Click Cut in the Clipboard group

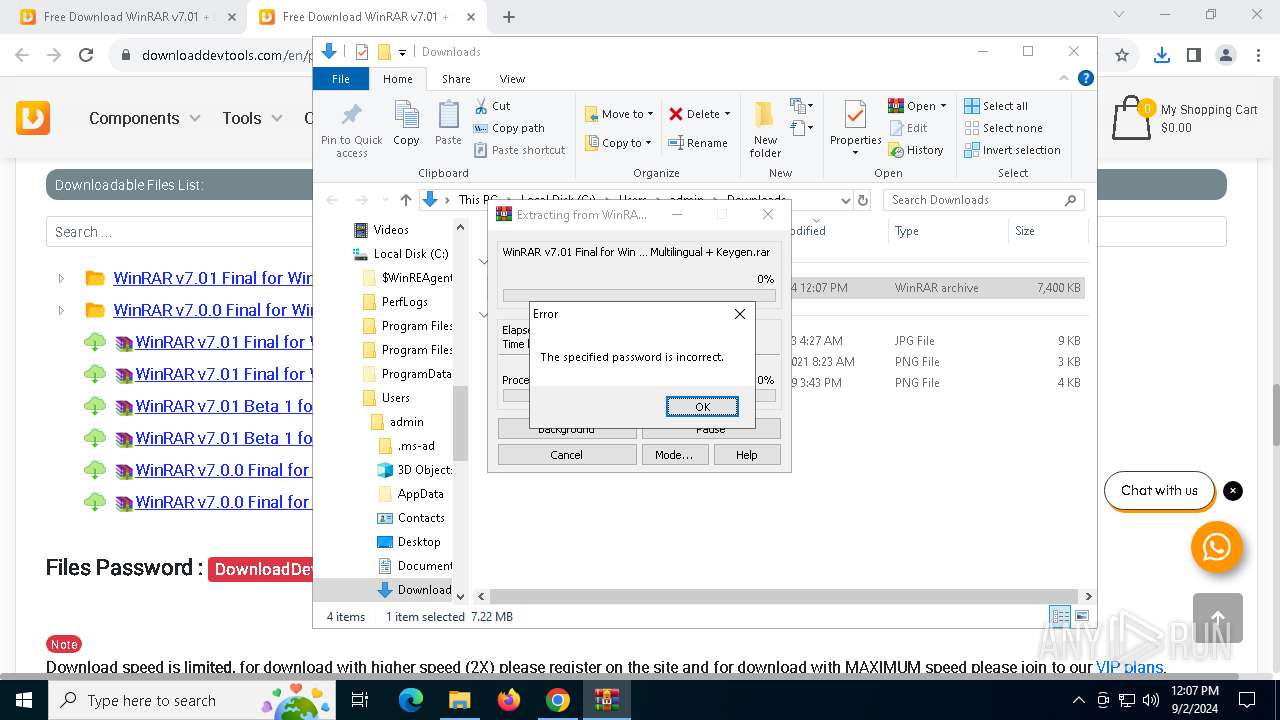(x=492, y=106)
